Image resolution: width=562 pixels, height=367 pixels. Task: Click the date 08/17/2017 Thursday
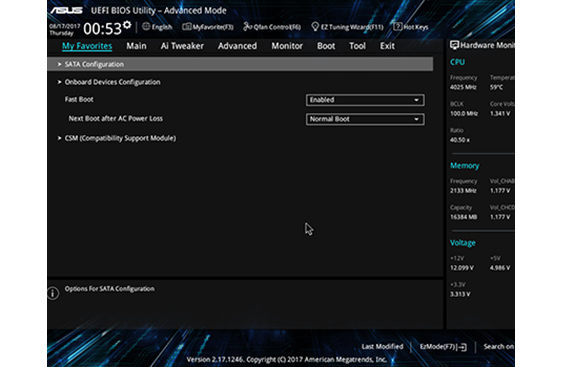65,30
